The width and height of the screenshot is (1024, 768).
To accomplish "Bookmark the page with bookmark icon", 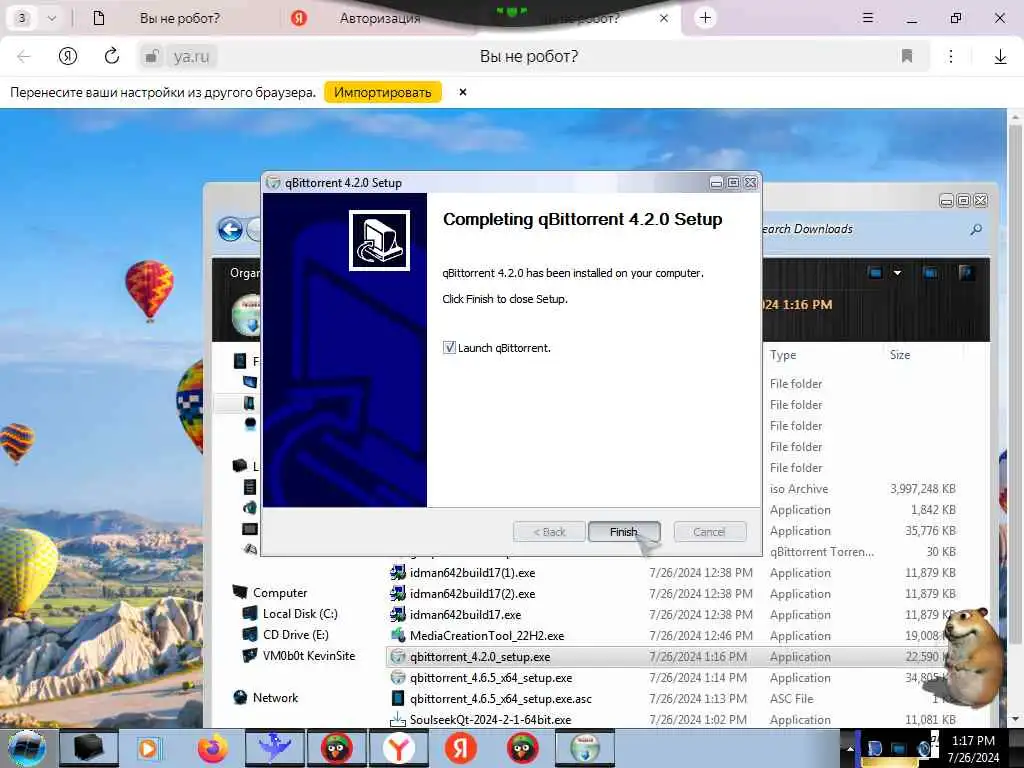I will tap(906, 56).
